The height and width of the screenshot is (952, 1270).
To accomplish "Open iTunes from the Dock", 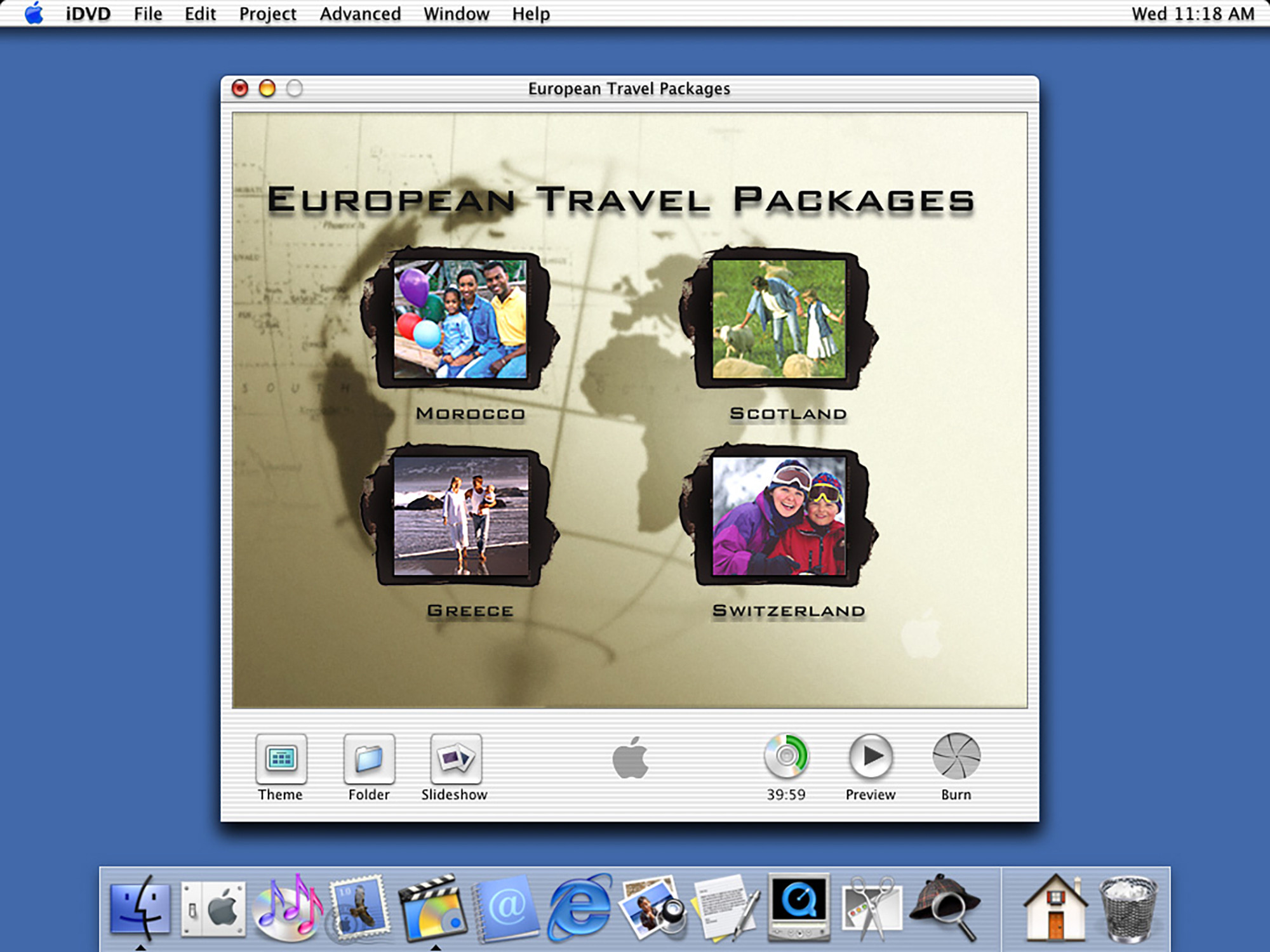I will pyautogui.click(x=287, y=908).
